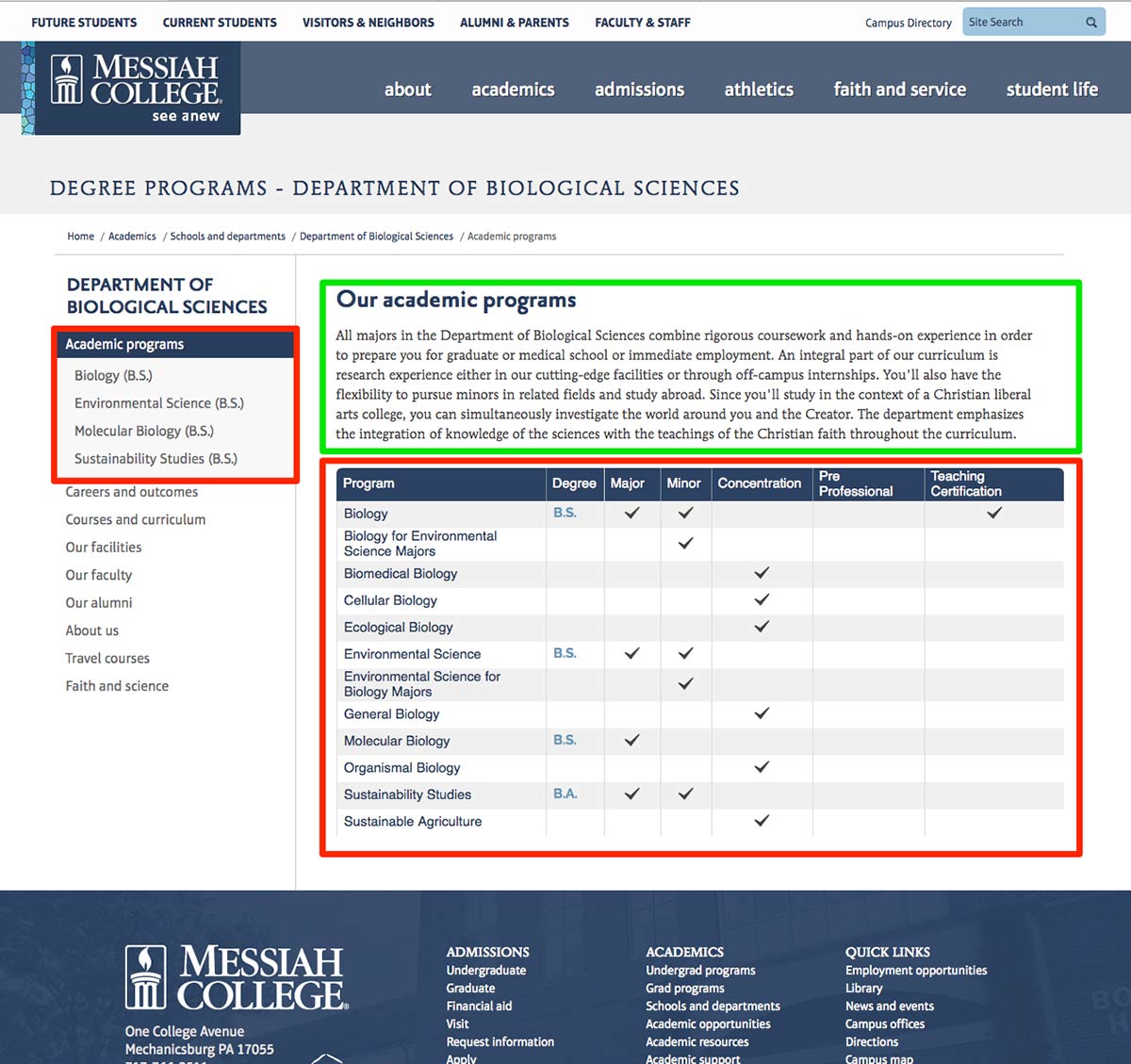
Task: Click General Biology table row name
Action: pos(392,714)
